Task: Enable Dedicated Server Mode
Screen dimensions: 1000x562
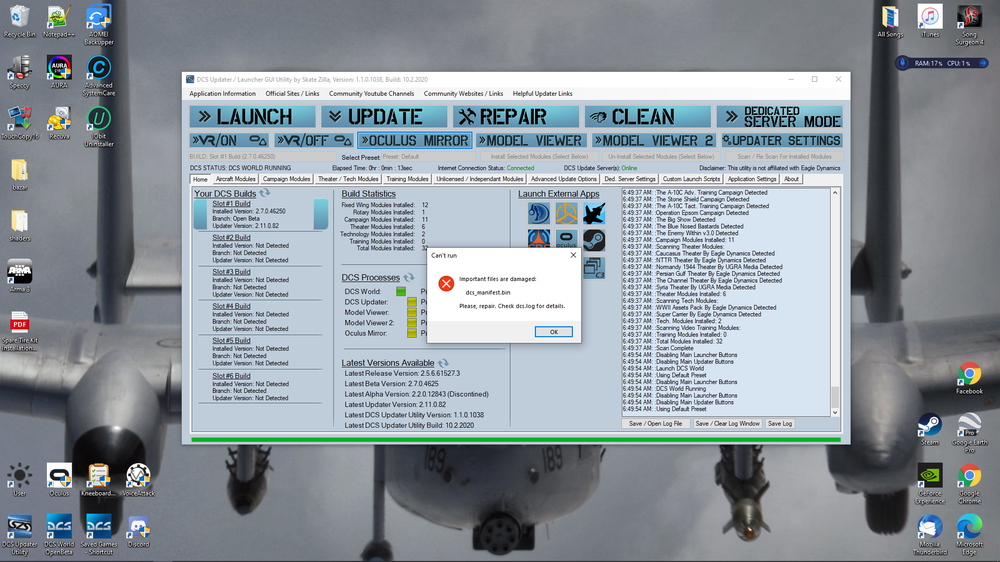Action: [779, 117]
